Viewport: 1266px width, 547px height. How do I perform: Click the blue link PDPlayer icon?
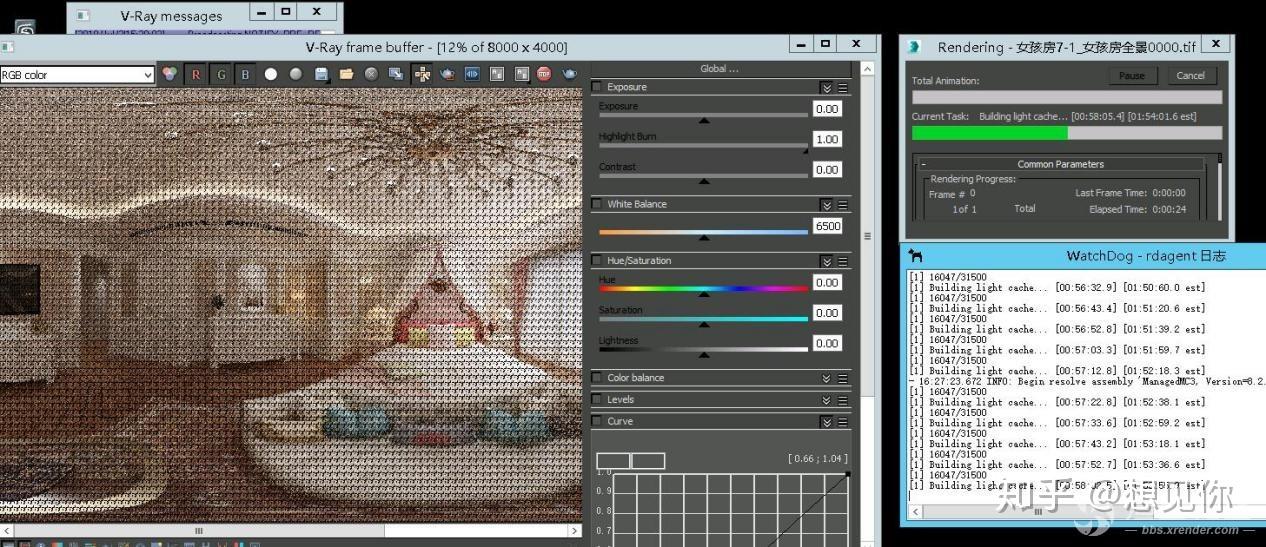pyautogui.click(x=472, y=74)
